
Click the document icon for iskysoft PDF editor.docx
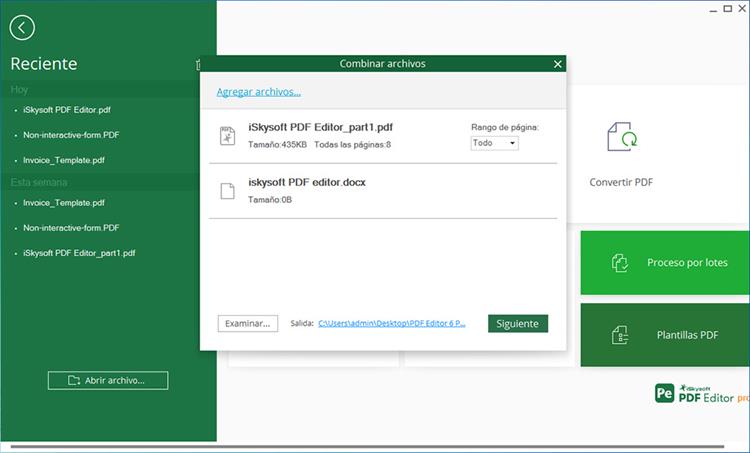(x=228, y=190)
